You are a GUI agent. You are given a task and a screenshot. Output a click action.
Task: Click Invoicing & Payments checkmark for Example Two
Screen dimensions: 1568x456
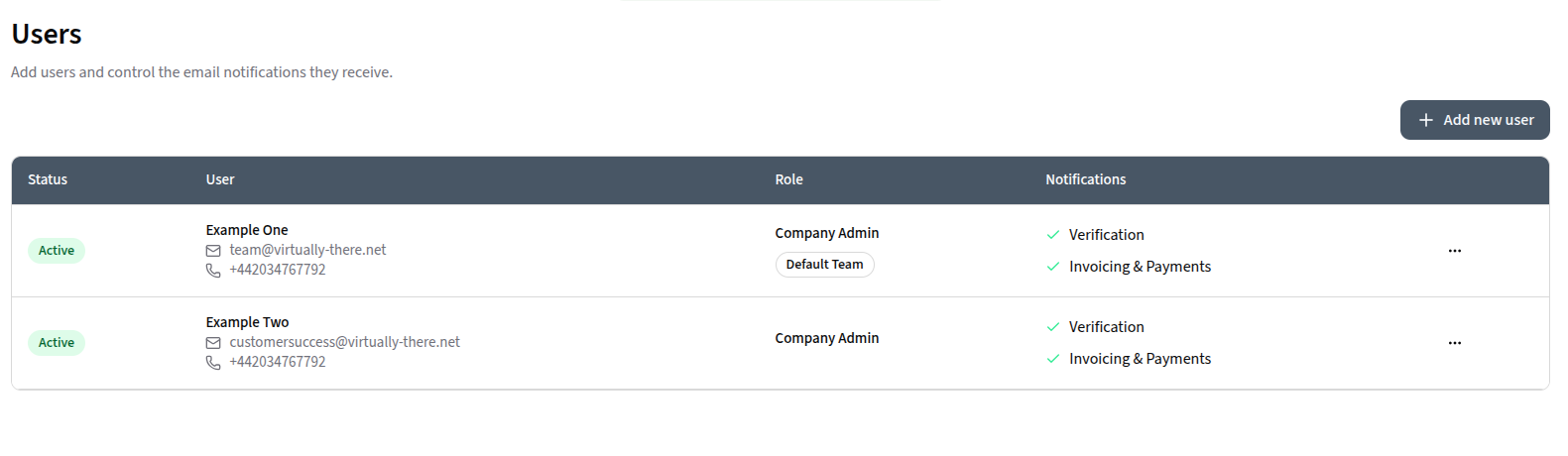coord(1053,359)
